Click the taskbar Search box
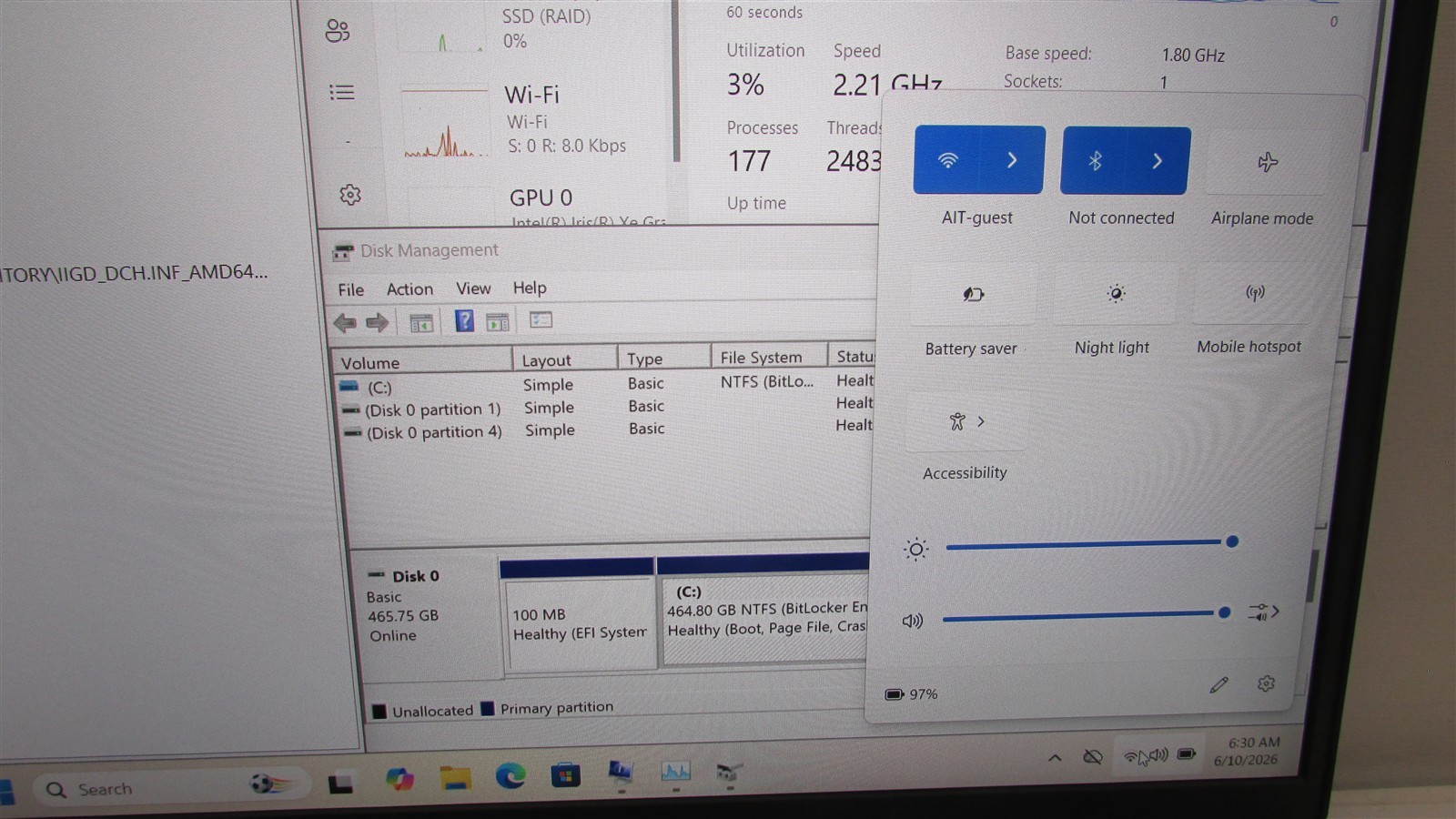Viewport: 1456px width, 819px height. (x=173, y=787)
